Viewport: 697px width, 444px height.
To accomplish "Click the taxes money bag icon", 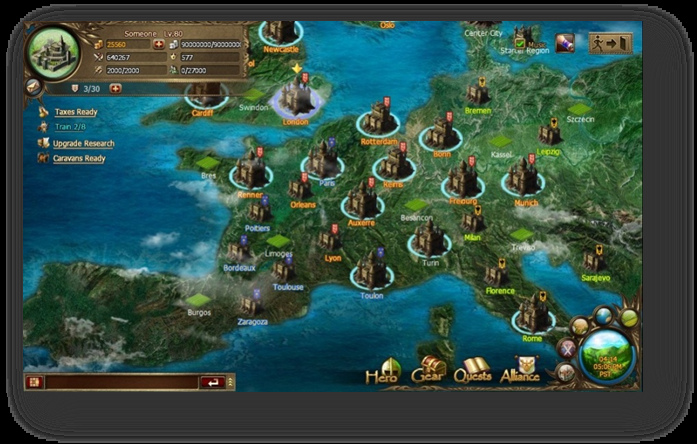I will tap(43, 112).
